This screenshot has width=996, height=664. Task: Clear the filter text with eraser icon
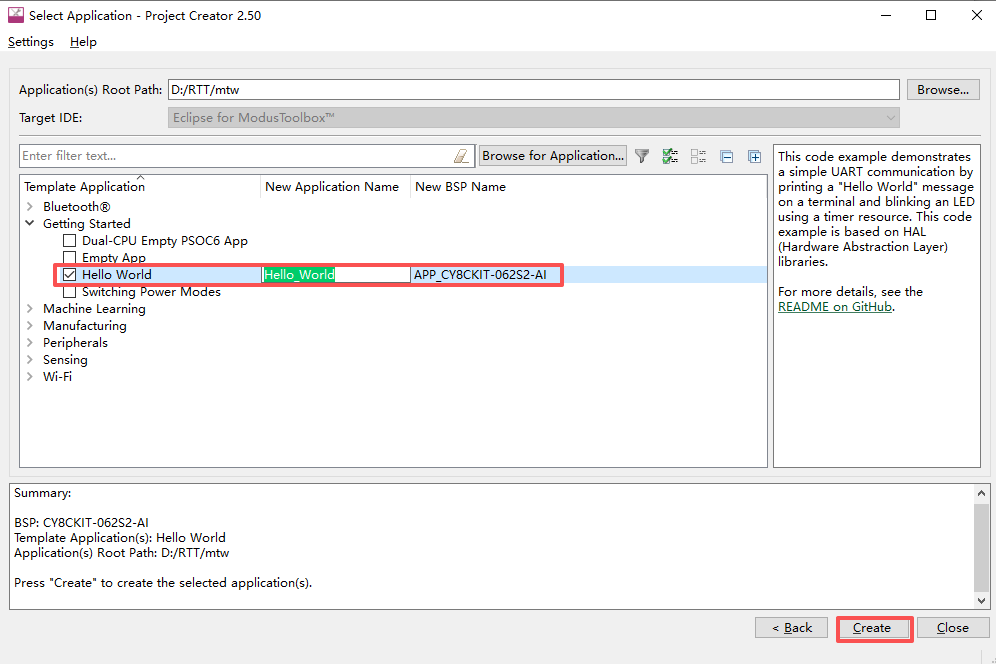point(461,156)
